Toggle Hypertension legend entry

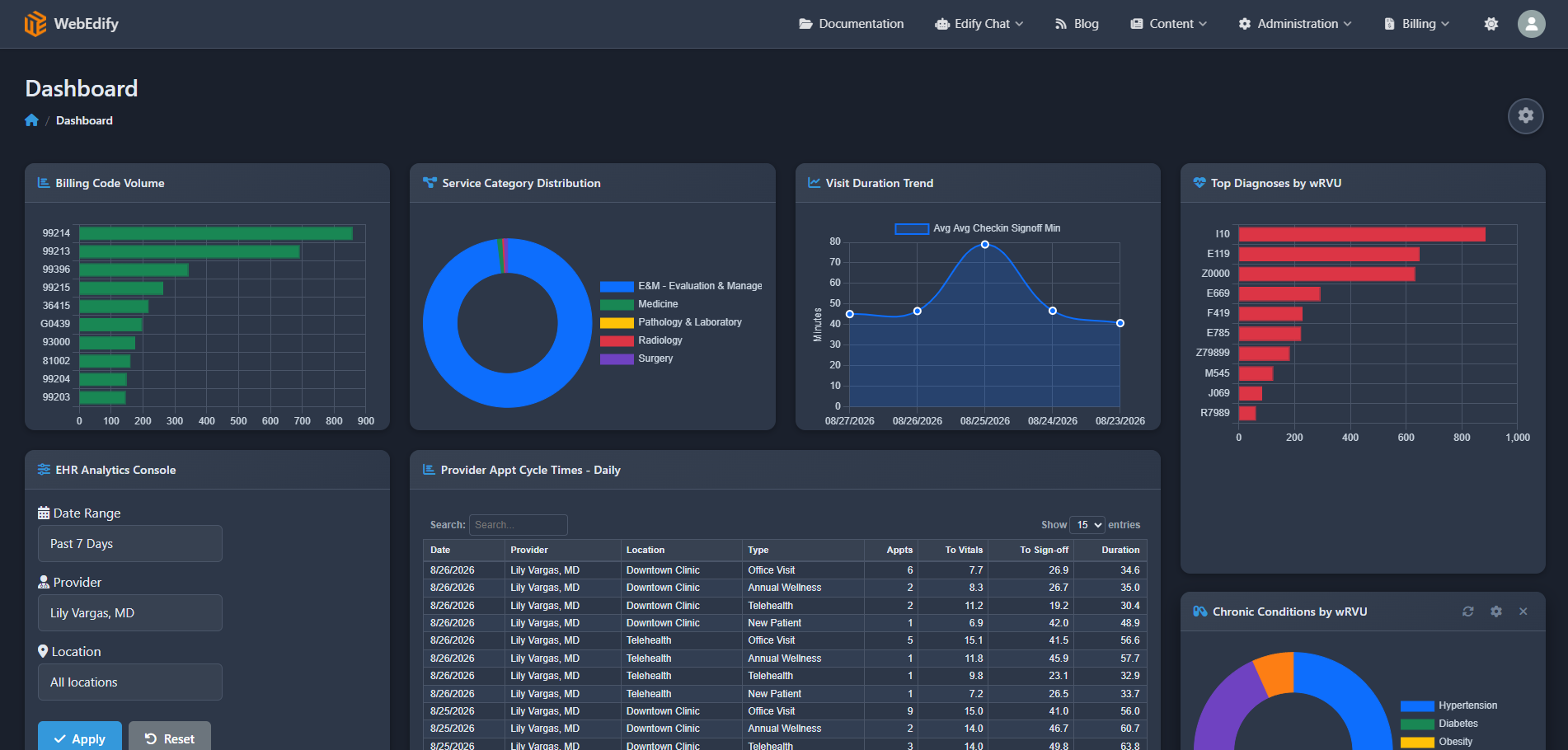pyautogui.click(x=1448, y=705)
